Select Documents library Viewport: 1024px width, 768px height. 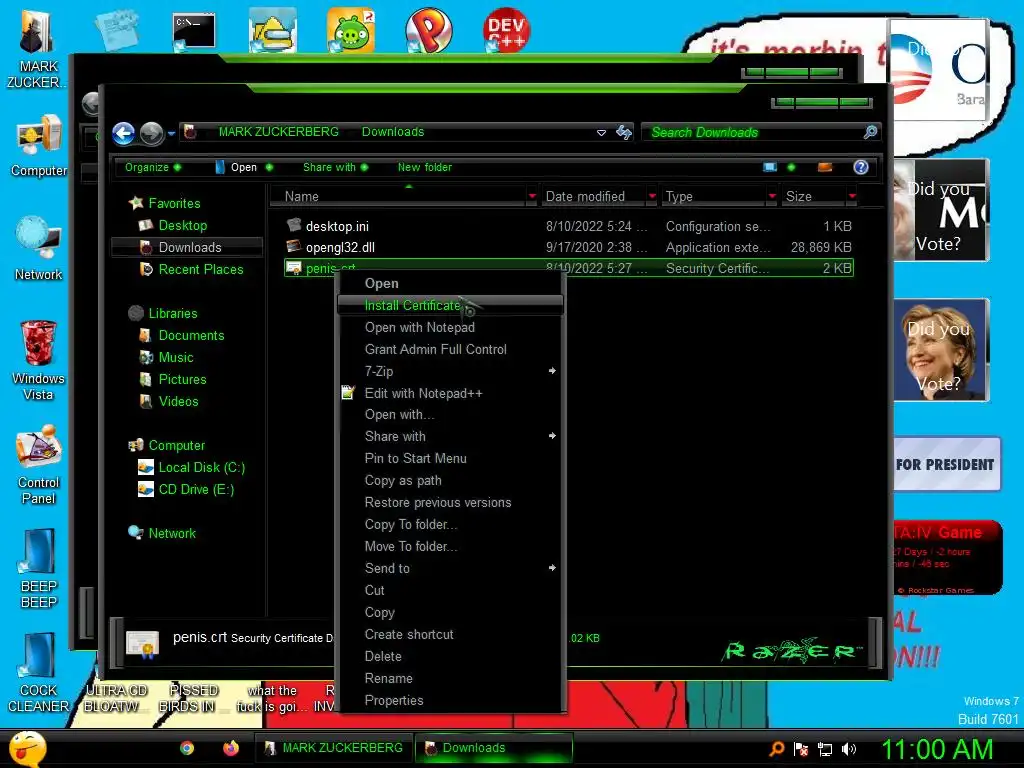pos(191,335)
